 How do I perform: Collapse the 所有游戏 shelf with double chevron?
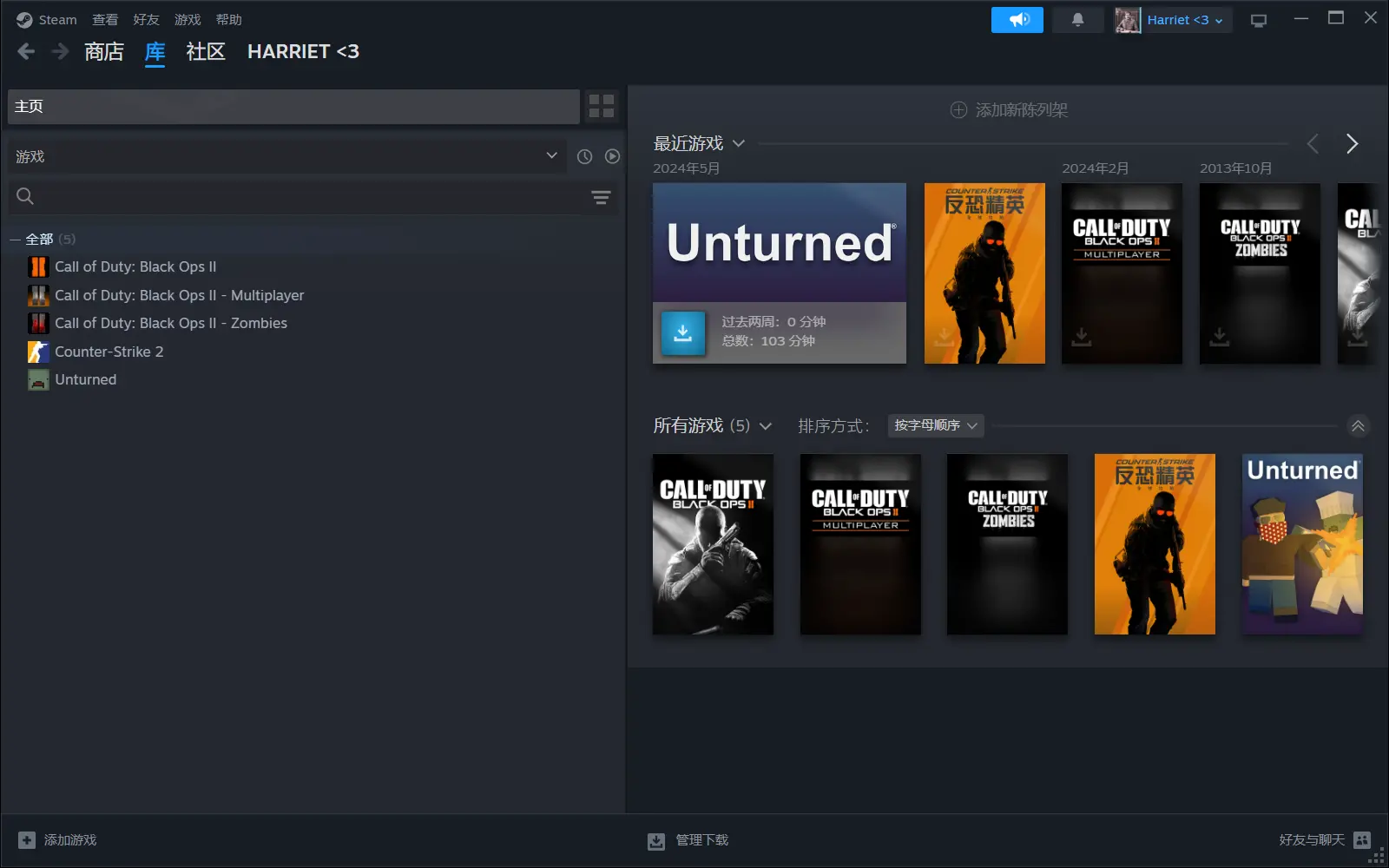1358,425
